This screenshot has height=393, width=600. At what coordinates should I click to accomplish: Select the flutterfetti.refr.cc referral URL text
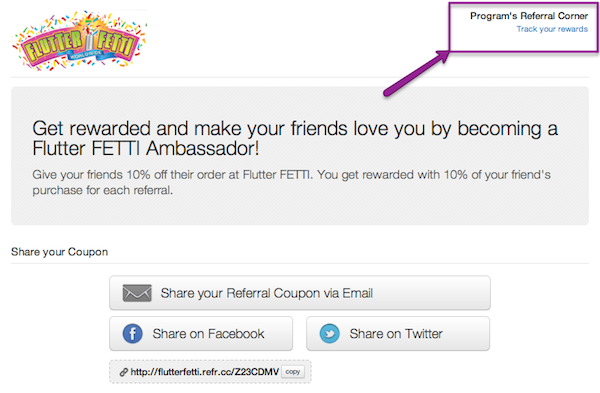pyautogui.click(x=205, y=372)
